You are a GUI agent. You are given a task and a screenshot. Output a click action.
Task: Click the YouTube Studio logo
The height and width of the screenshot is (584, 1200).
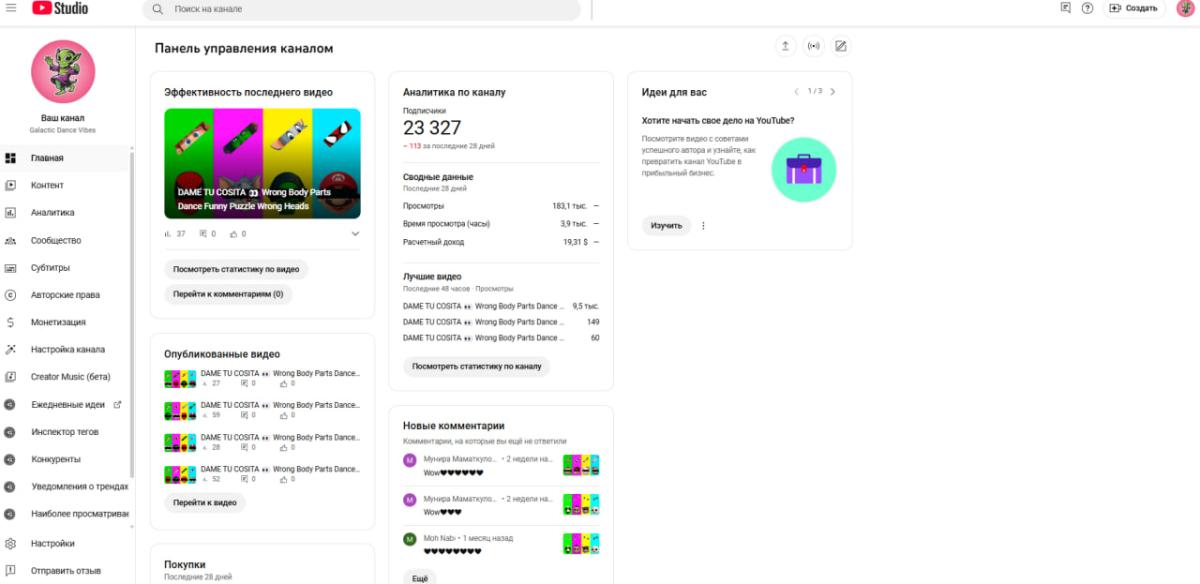60,8
